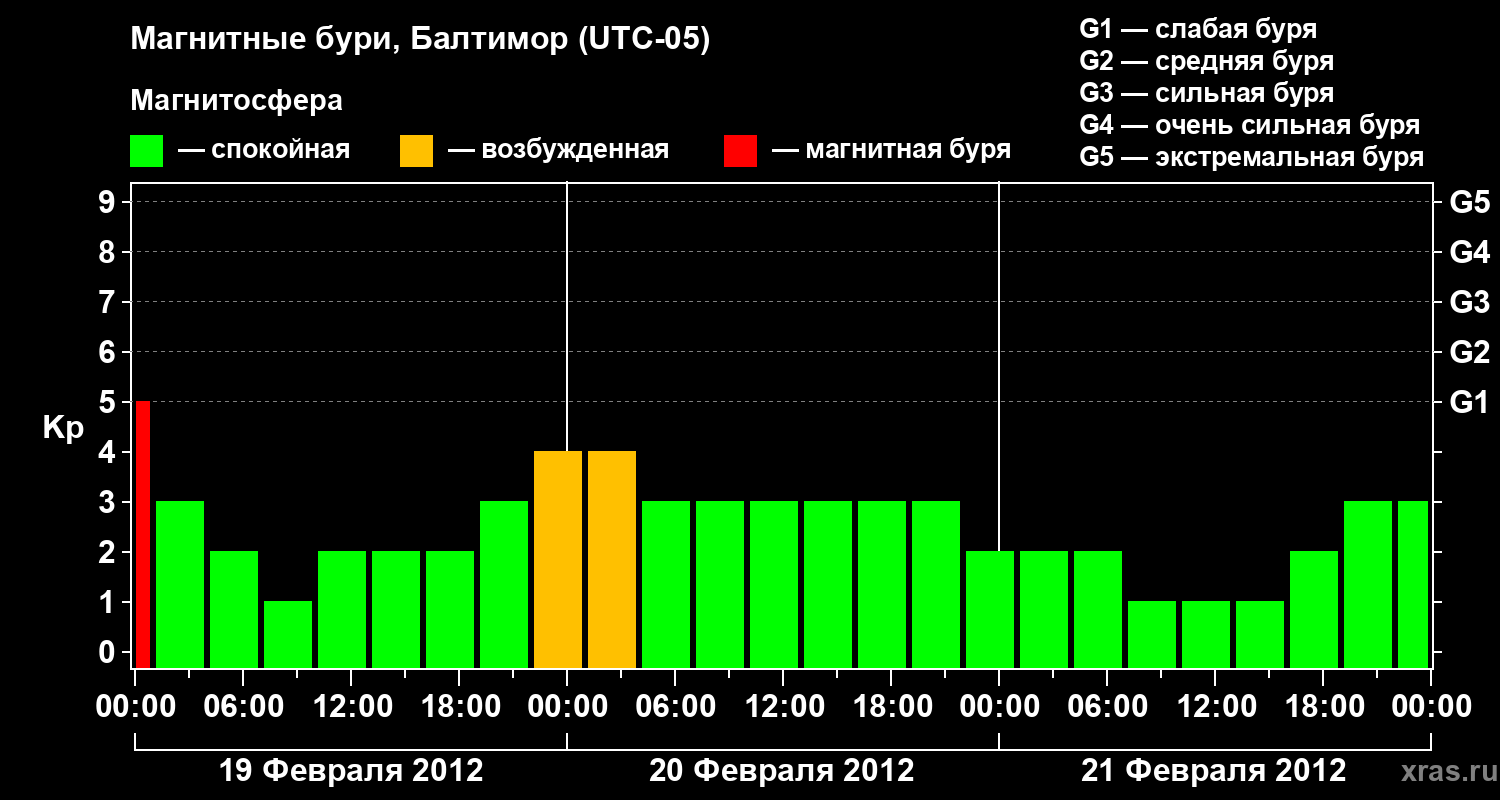Select the red Kp 5 storm bar

point(143,534)
